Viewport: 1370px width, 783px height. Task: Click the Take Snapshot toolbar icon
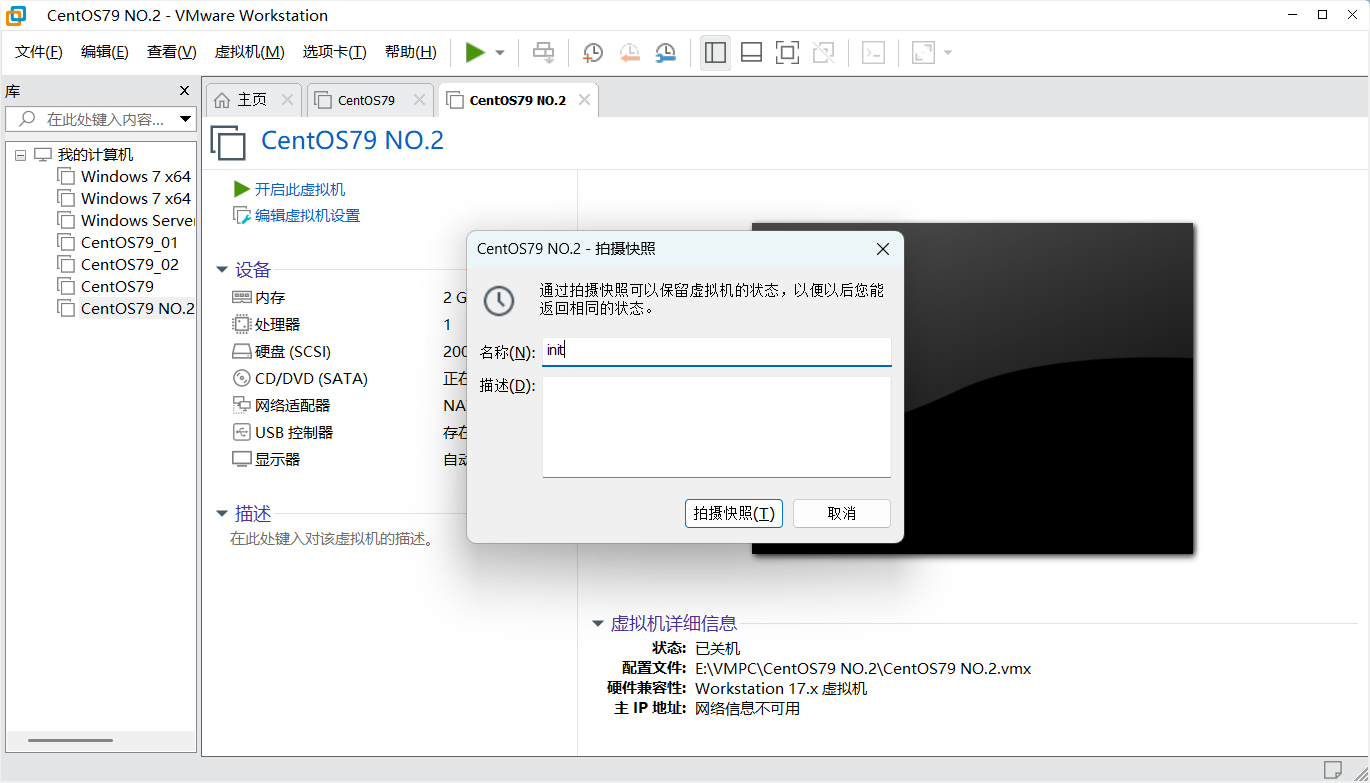coord(593,53)
